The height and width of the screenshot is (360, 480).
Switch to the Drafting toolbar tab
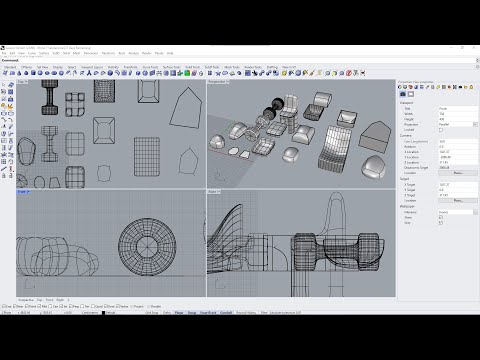[x=272, y=67]
